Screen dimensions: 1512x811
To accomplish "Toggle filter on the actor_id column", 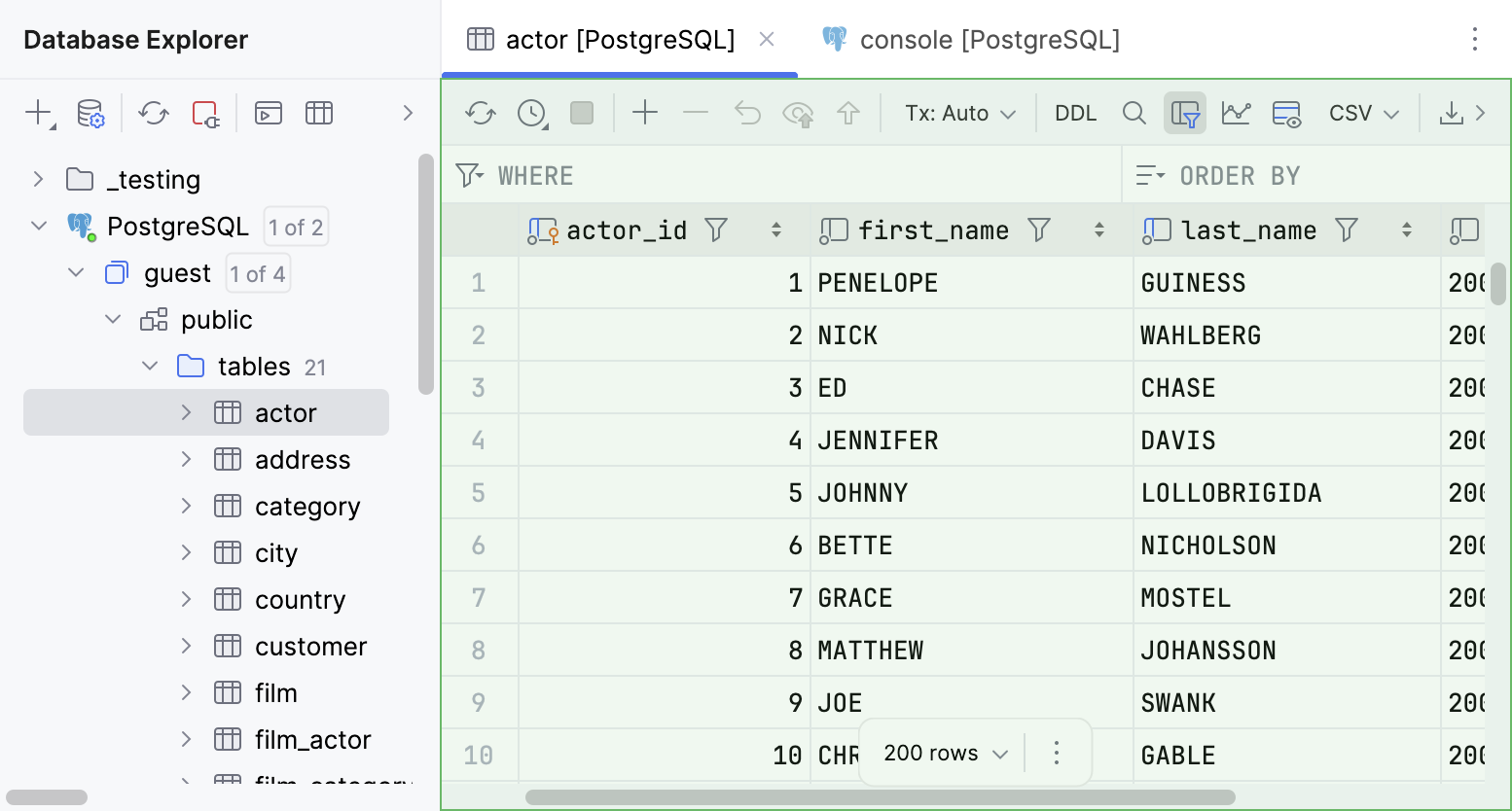I will coord(716,229).
